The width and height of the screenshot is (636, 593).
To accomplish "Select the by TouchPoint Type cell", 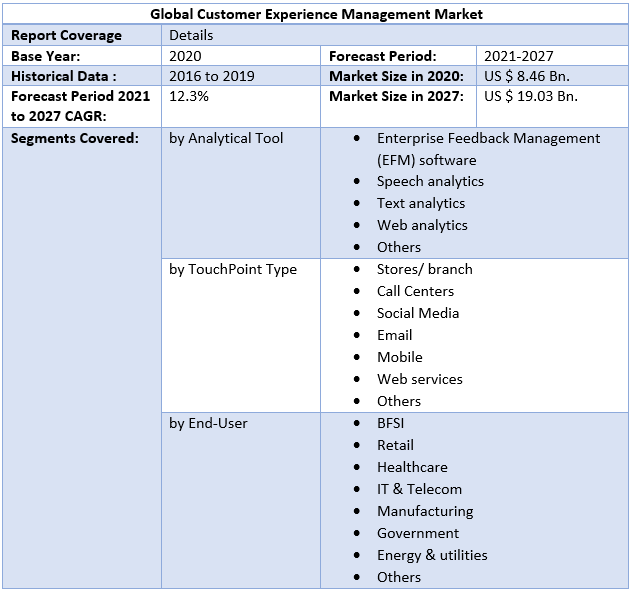I will pyautogui.click(x=233, y=269).
